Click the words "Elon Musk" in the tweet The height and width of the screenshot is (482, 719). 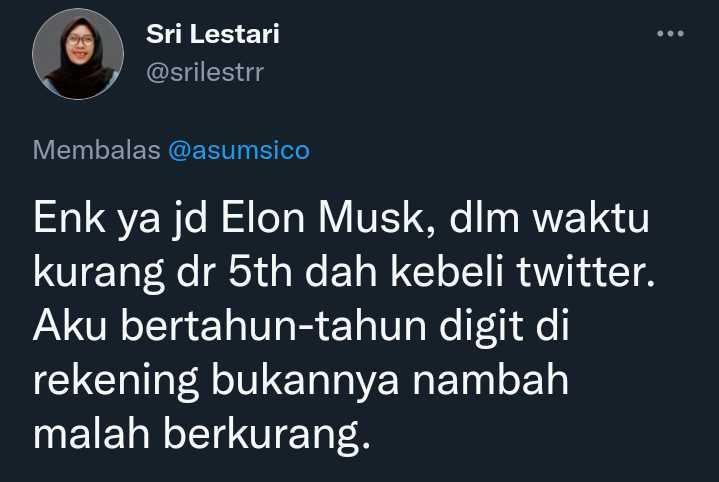tap(321, 217)
